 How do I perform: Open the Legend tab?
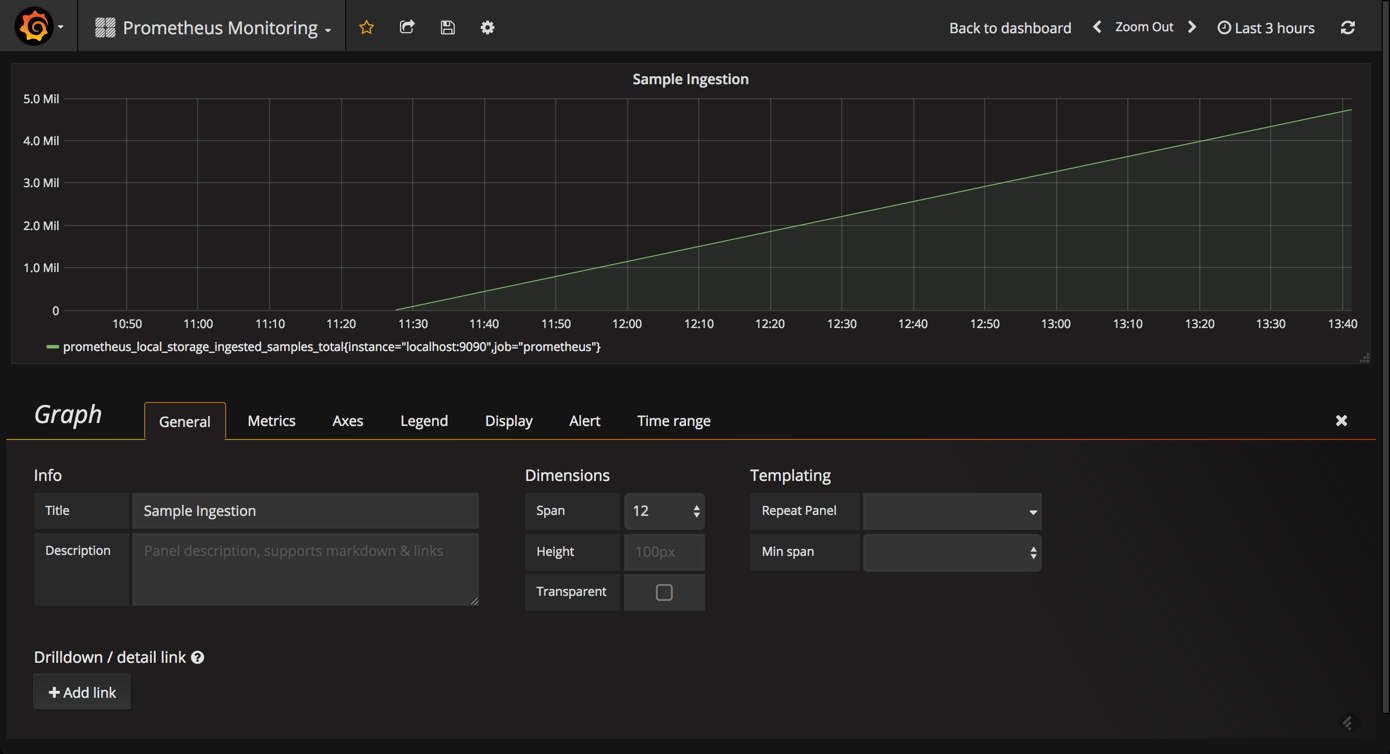click(424, 421)
